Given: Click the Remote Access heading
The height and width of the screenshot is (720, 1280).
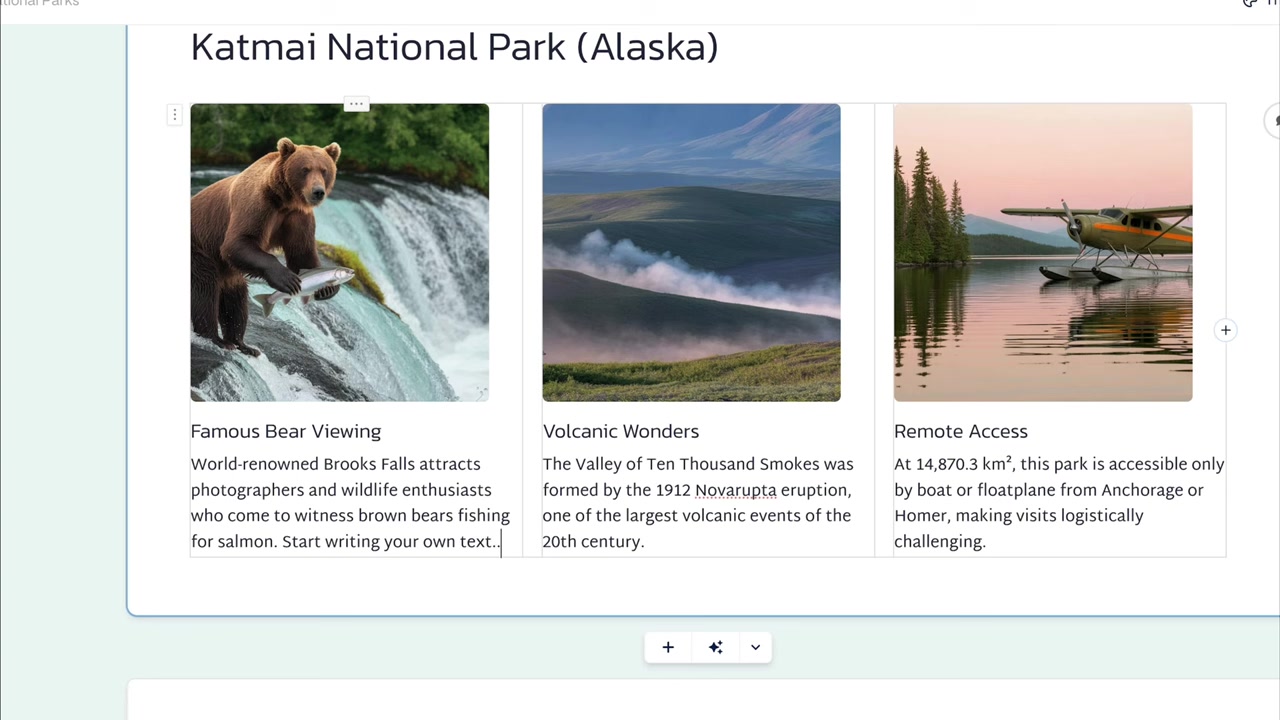Looking at the screenshot, I should tap(961, 431).
